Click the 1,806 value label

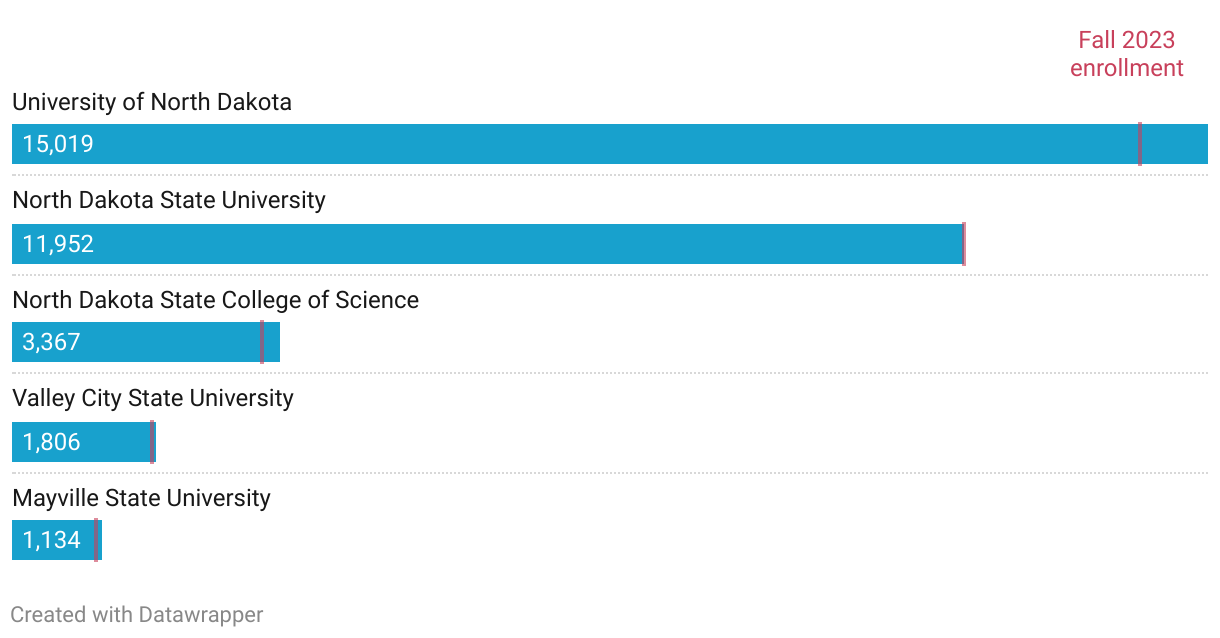click(51, 442)
